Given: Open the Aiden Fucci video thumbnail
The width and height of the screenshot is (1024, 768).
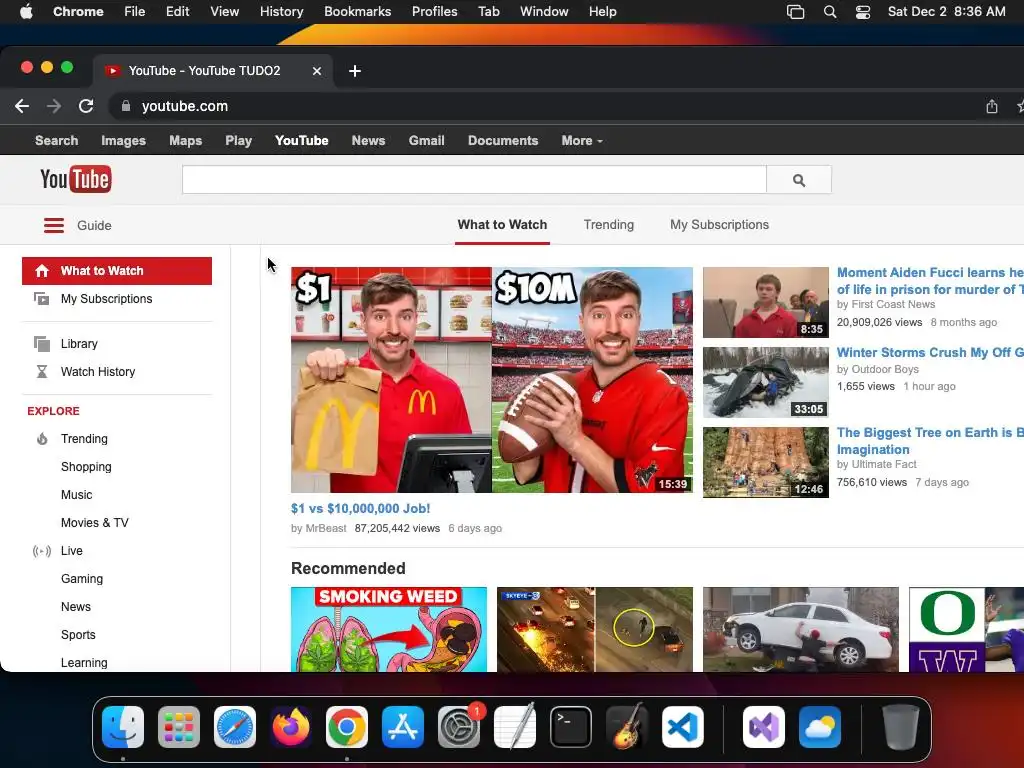Looking at the screenshot, I should 765,302.
